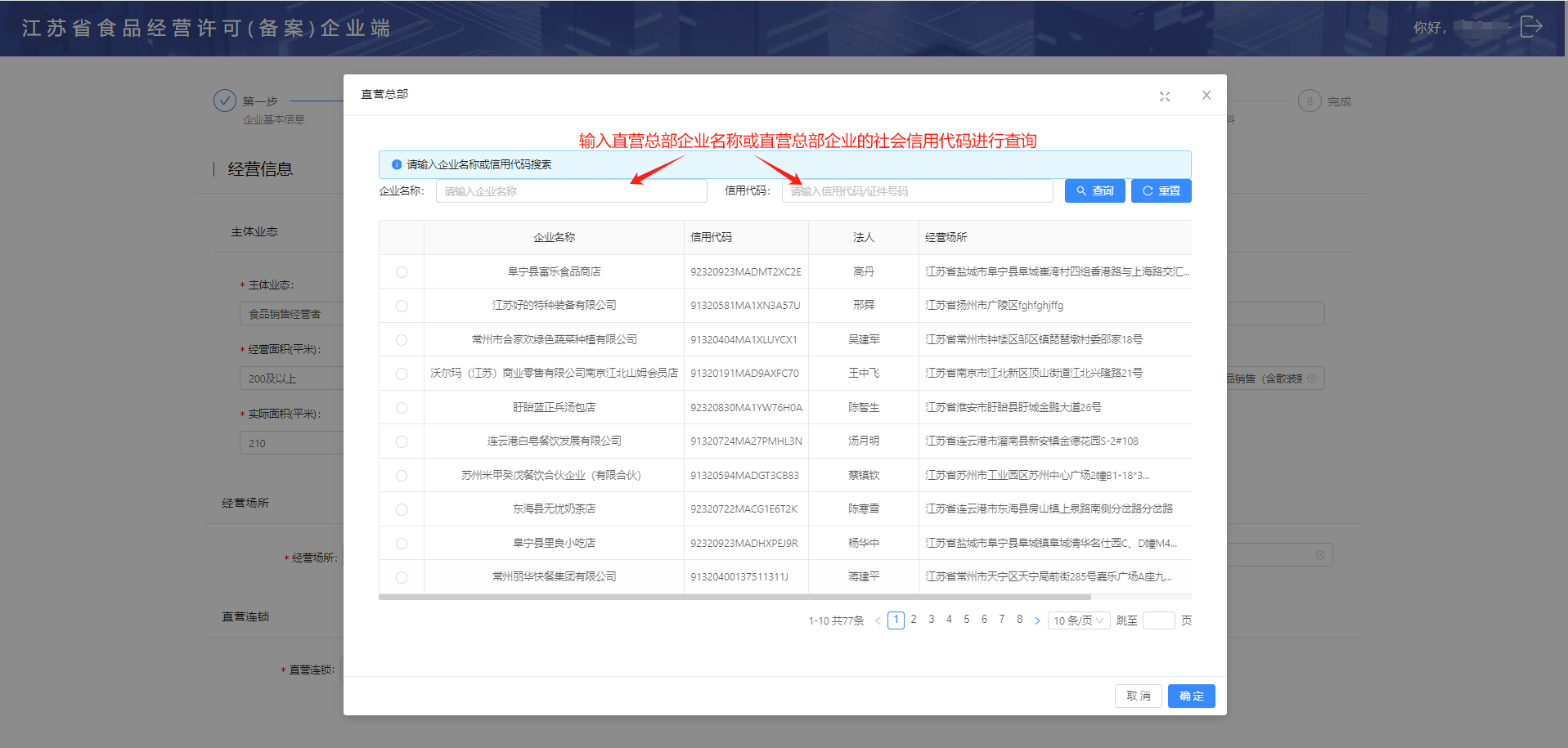Jump to page 8 of results

pos(1019,620)
